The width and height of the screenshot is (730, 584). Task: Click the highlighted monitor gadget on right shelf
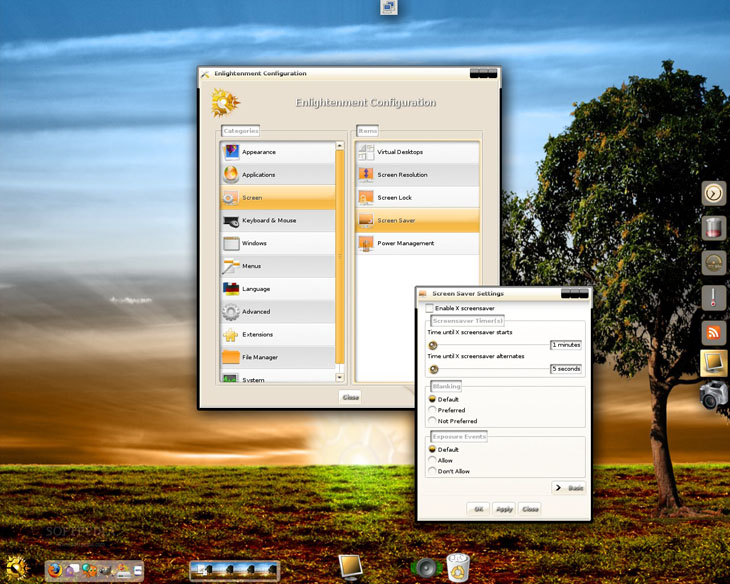[x=714, y=363]
